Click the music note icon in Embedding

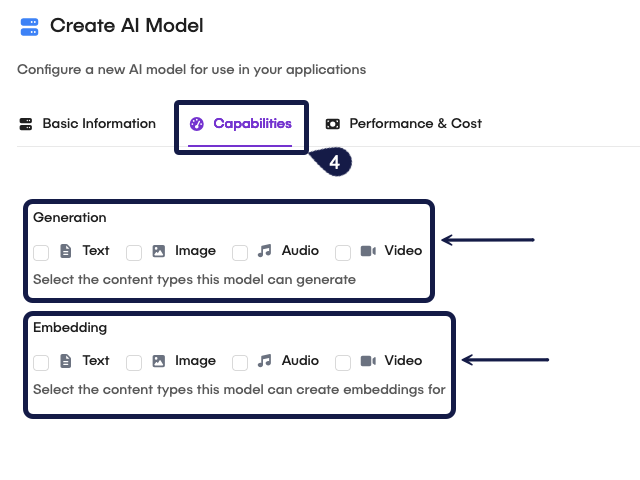click(x=265, y=361)
